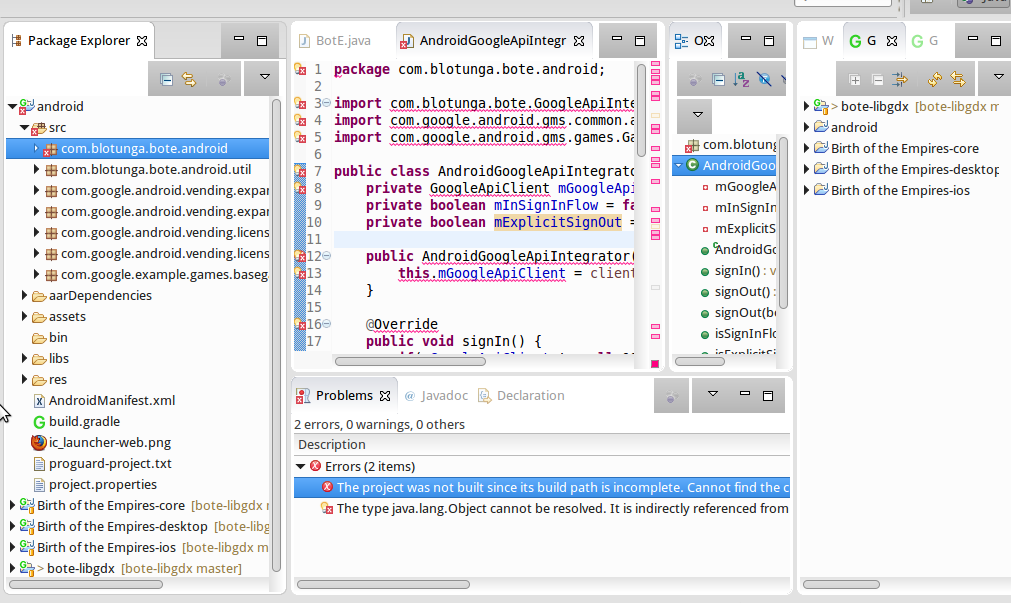Click the blue-yellow arrows icon in Gradle toolbar
The height and width of the screenshot is (603, 1011).
click(x=899, y=79)
